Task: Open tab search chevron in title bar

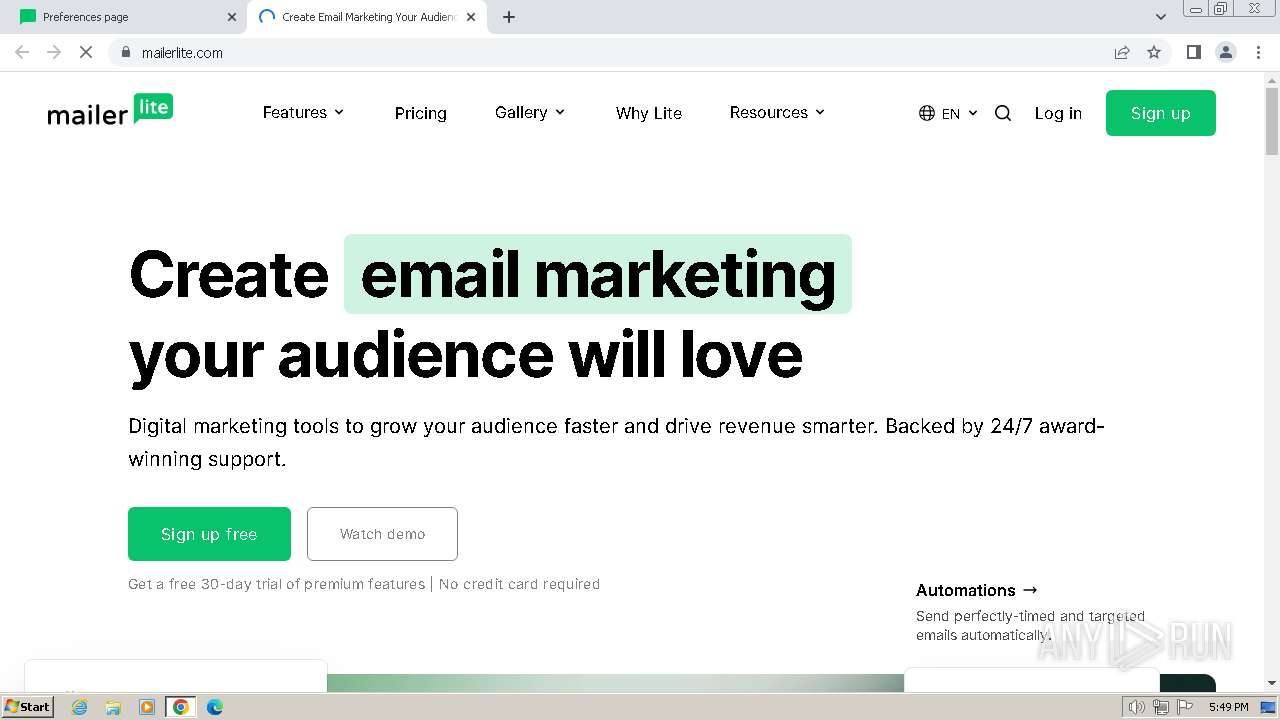Action: 1160,17
